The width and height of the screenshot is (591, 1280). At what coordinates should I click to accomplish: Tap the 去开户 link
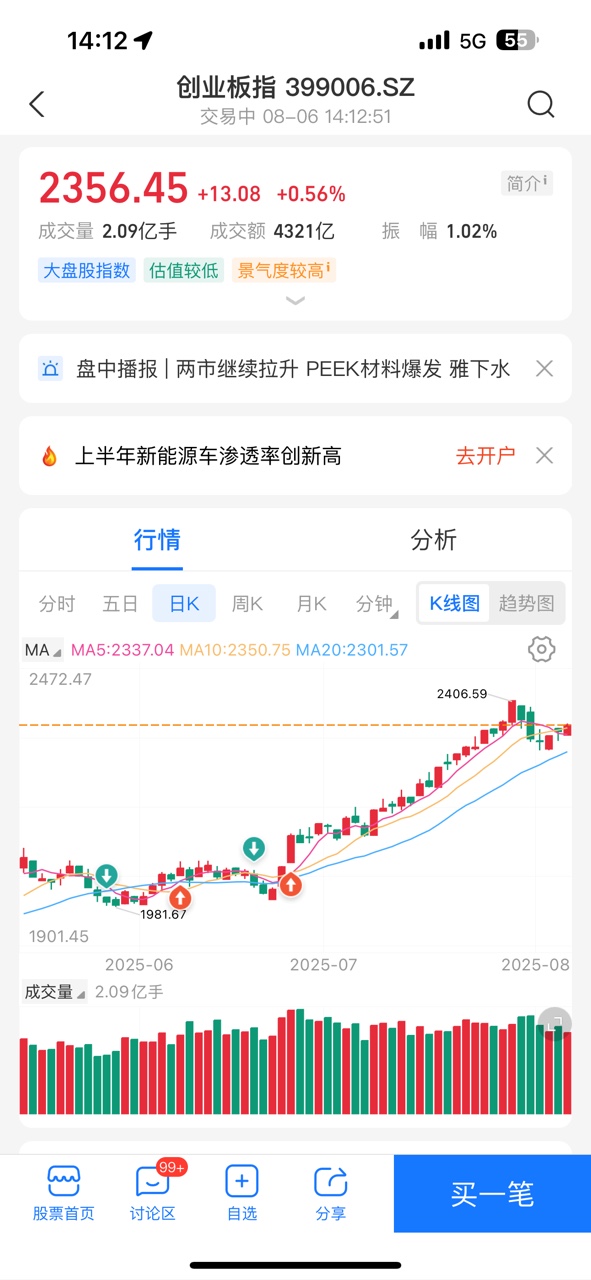pos(485,456)
